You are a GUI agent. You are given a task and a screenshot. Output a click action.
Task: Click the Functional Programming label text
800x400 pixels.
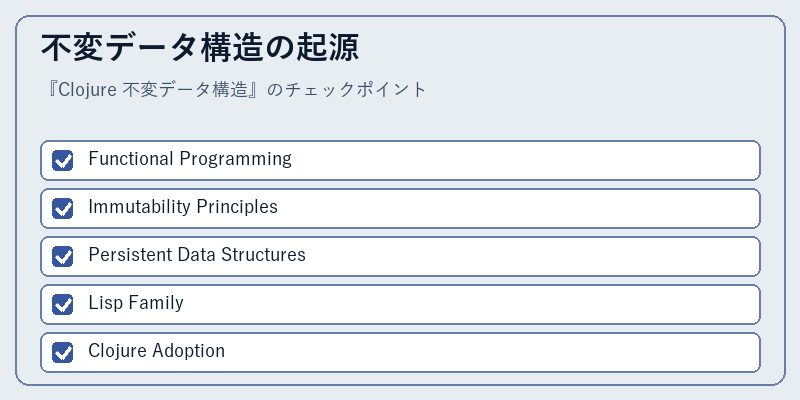(x=190, y=159)
